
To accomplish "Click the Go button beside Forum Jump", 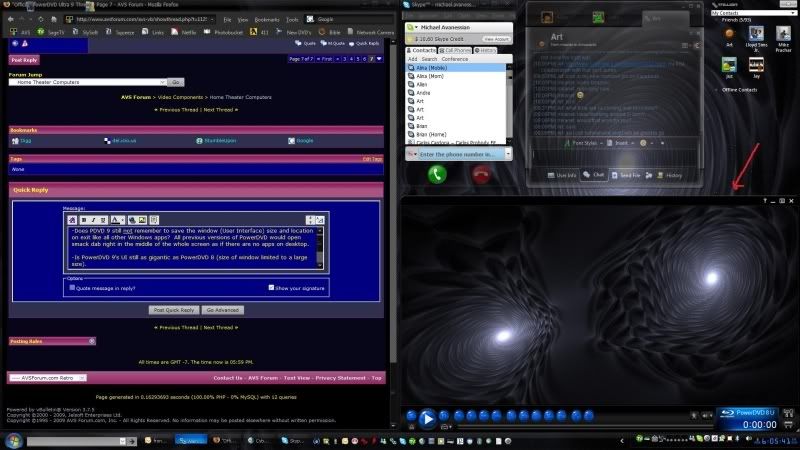I will click(176, 82).
